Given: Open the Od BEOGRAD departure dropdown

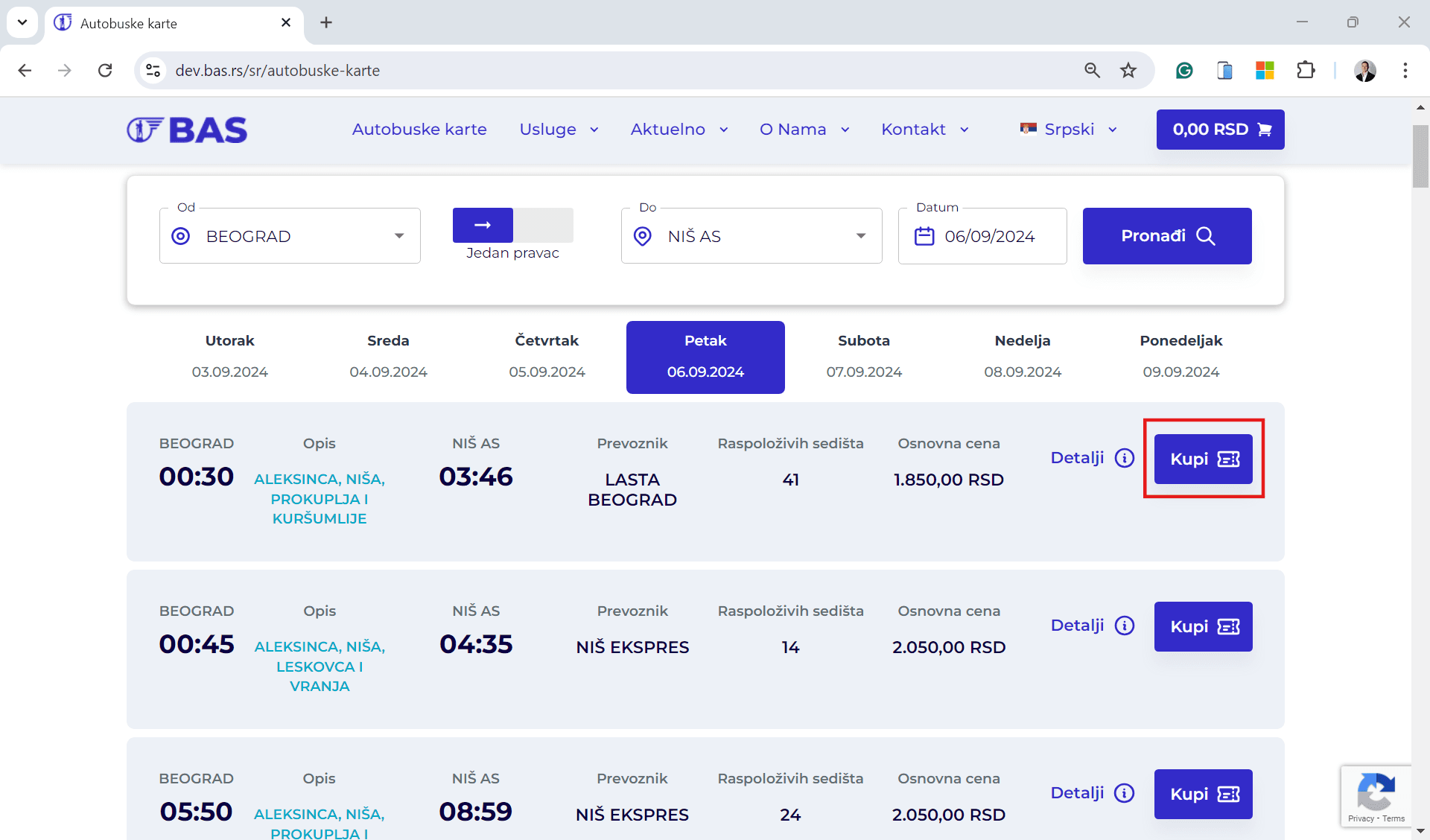Looking at the screenshot, I should pyautogui.click(x=290, y=236).
